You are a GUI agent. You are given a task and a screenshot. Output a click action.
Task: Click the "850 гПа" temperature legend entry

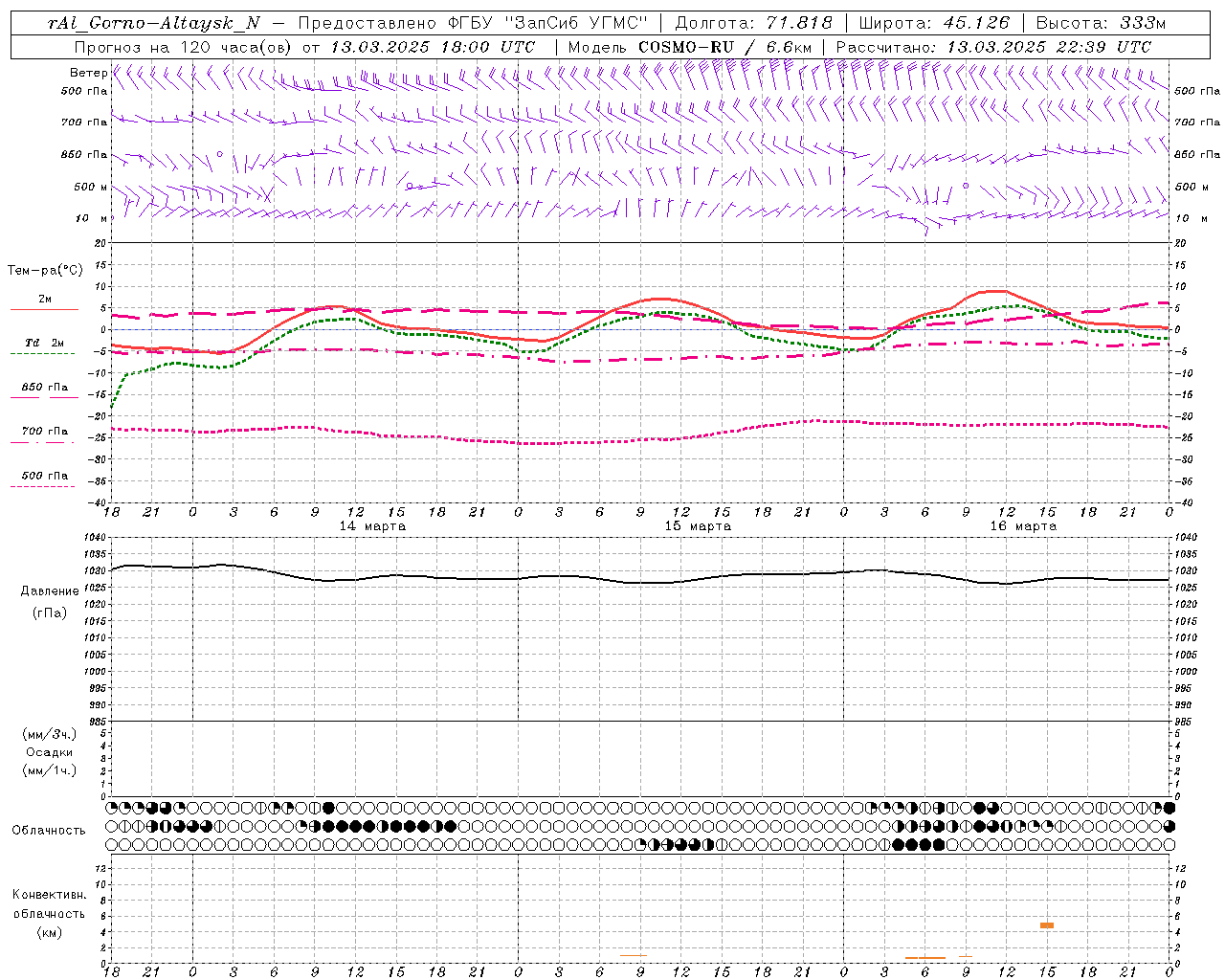45,388
